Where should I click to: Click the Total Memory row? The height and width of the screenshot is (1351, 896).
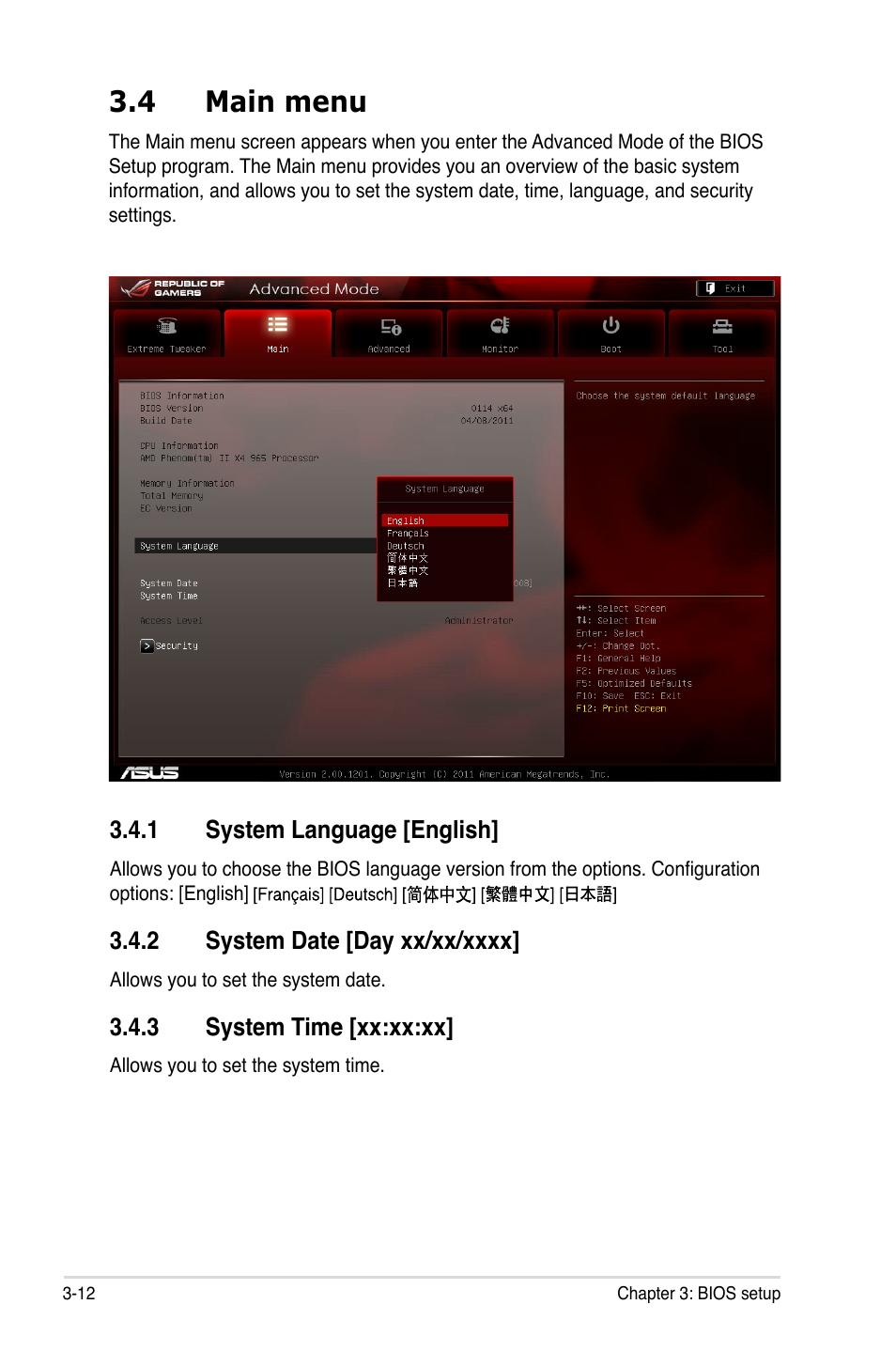(172, 496)
